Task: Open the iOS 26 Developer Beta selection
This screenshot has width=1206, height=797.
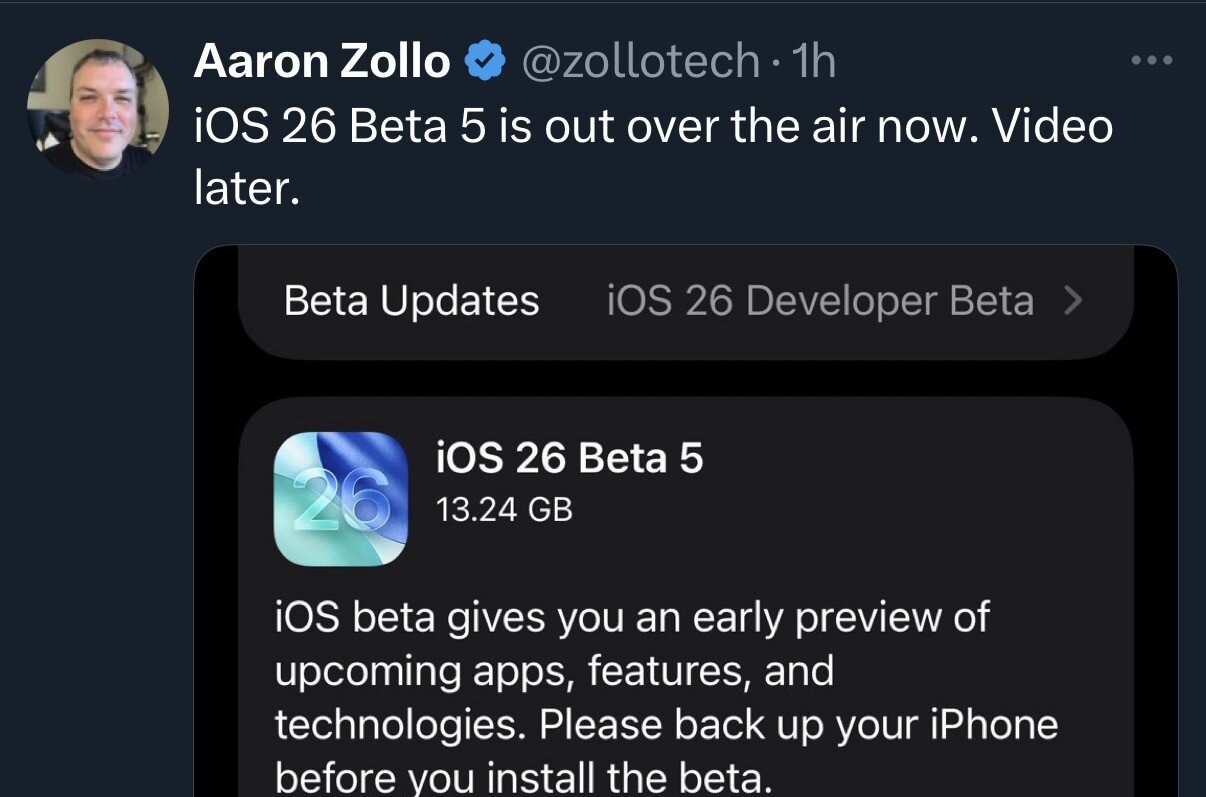Action: 820,301
